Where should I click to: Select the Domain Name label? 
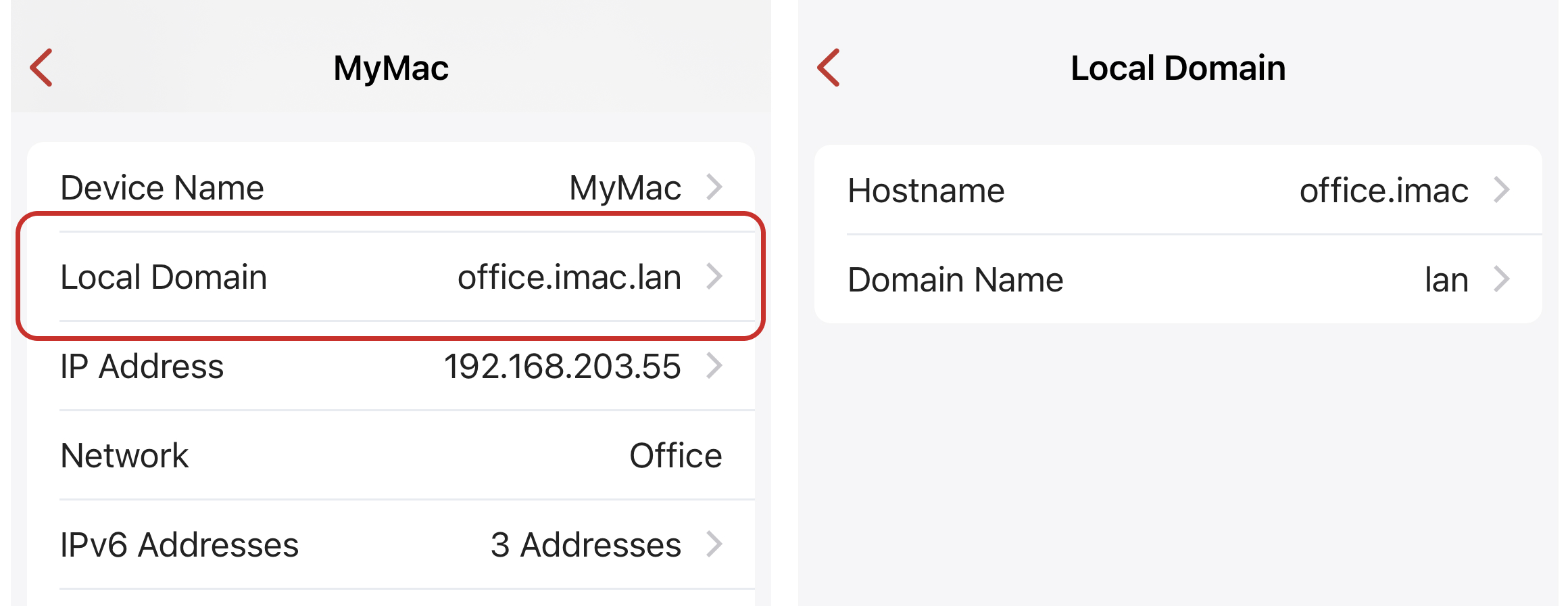[x=956, y=280]
